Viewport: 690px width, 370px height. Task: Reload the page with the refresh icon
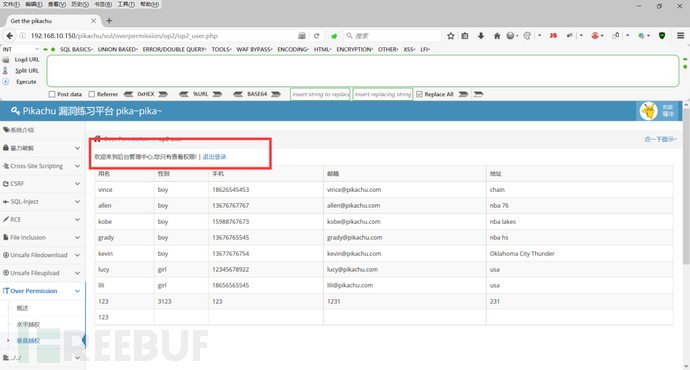tap(316, 36)
